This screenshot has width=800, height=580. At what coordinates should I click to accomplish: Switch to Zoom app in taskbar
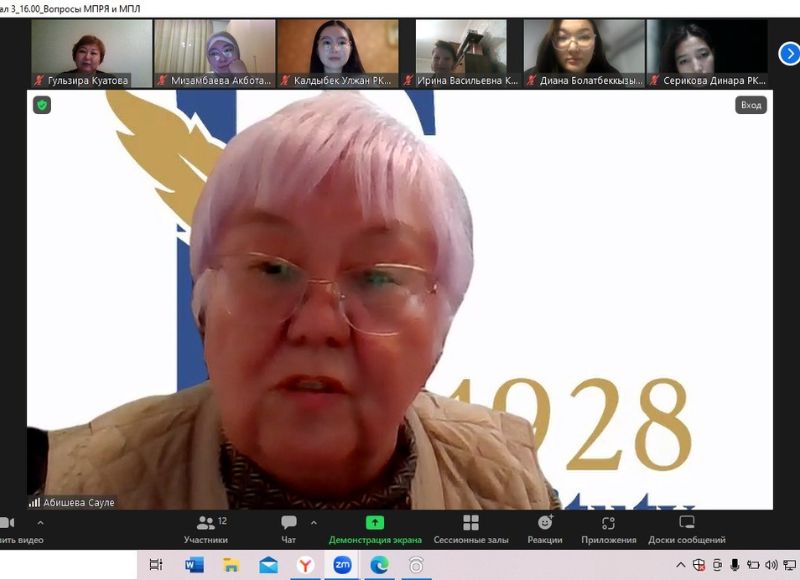click(342, 565)
